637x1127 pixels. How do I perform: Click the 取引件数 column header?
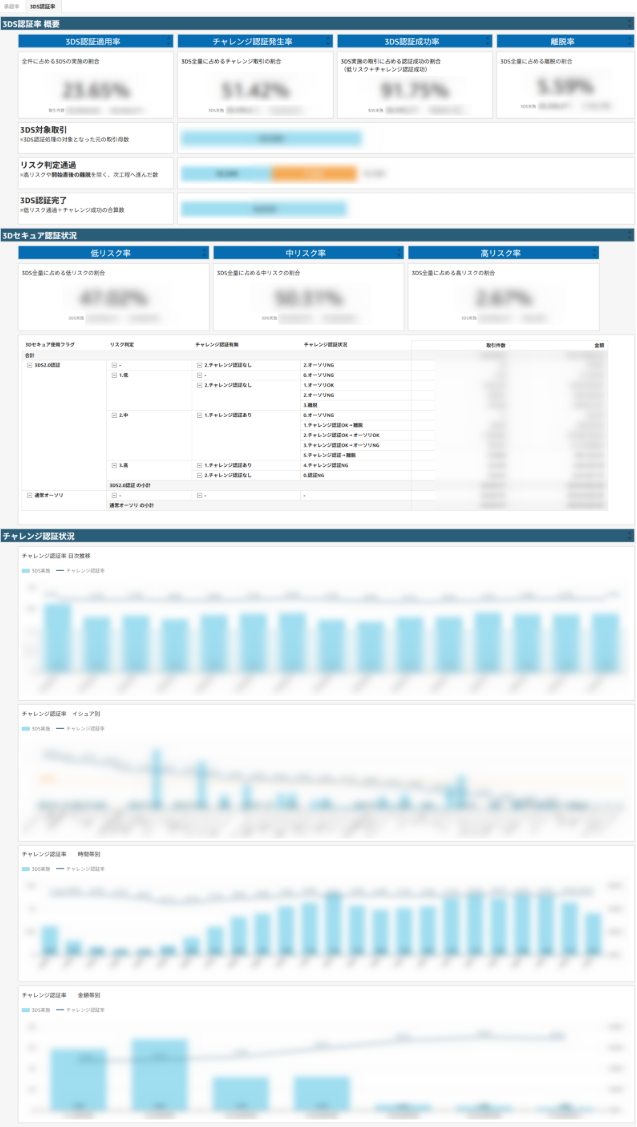[x=497, y=345]
